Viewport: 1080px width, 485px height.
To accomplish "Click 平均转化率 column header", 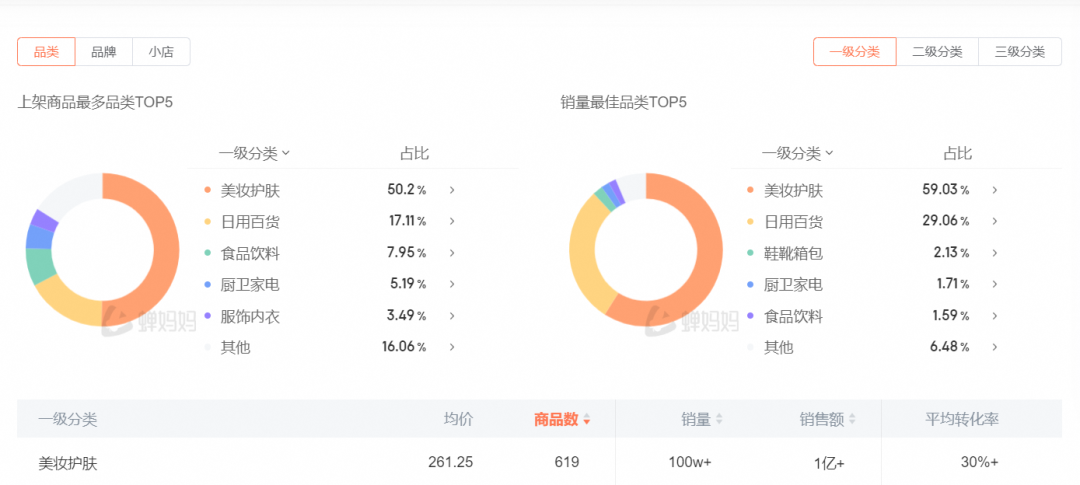I will tap(962, 420).
